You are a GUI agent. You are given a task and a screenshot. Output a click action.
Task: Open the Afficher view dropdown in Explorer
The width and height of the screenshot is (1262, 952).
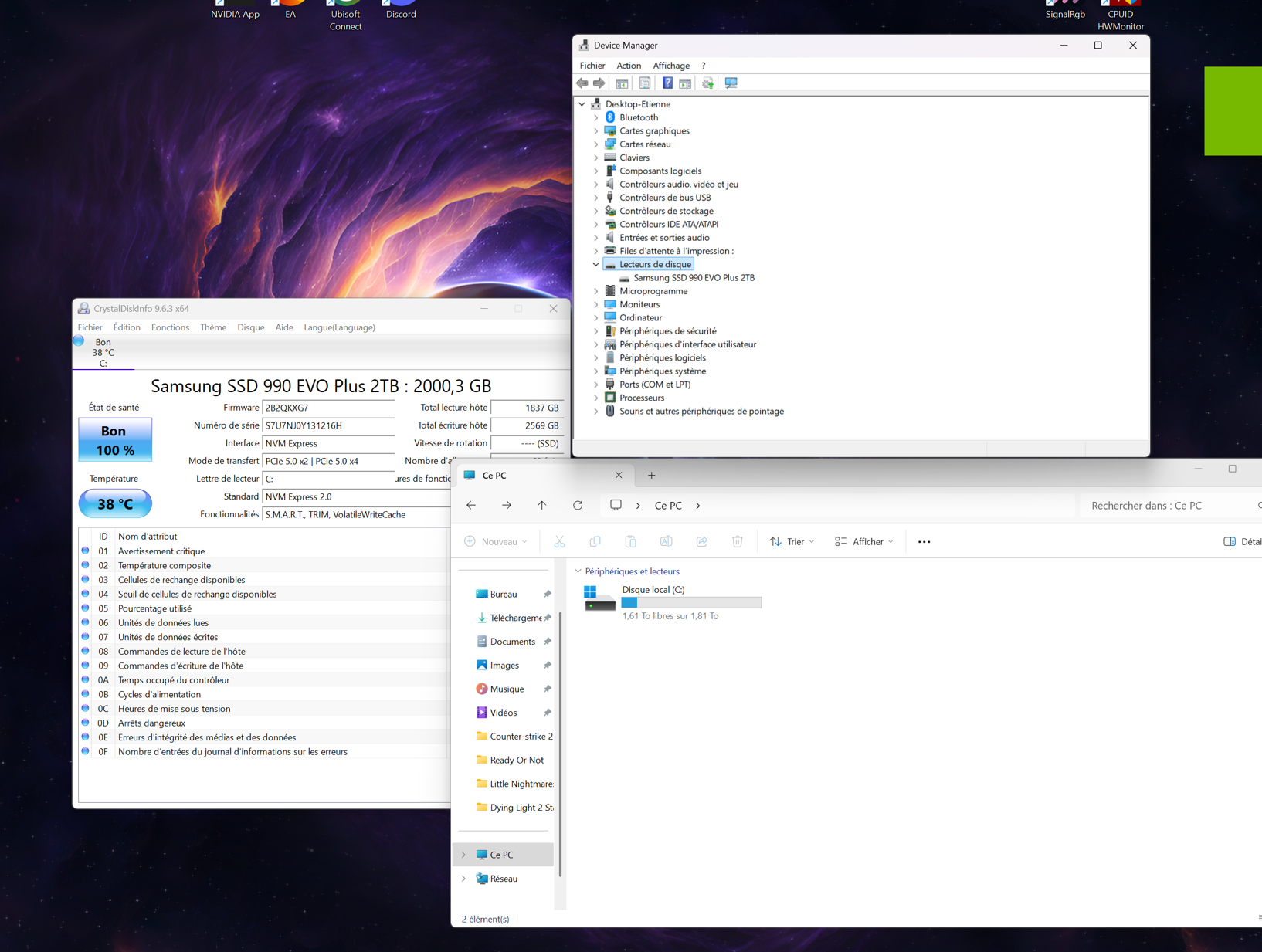[x=863, y=542]
